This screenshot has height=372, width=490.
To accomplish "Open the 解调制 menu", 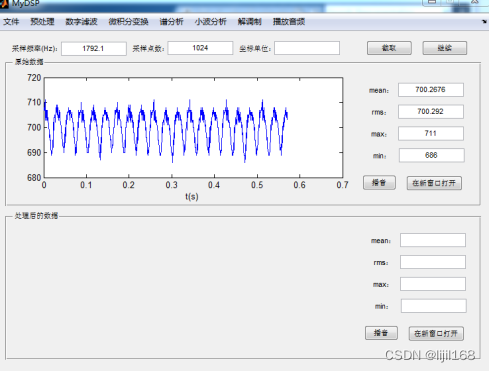I will pyautogui.click(x=249, y=22).
